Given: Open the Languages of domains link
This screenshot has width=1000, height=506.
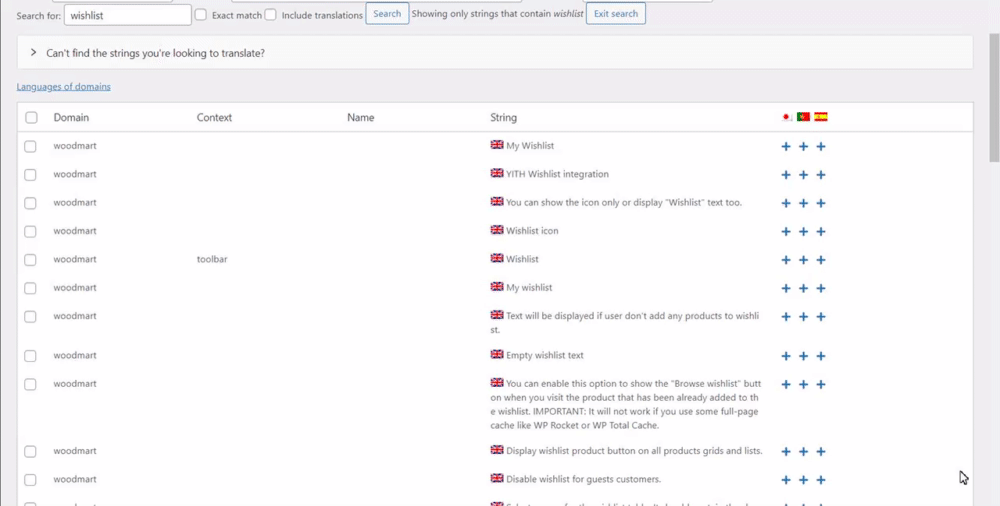Looking at the screenshot, I should click(64, 86).
